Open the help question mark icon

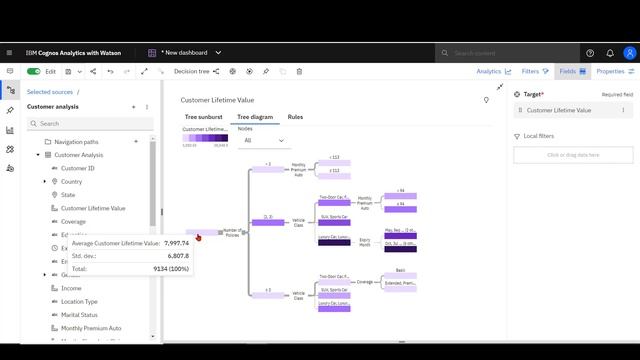click(590, 53)
